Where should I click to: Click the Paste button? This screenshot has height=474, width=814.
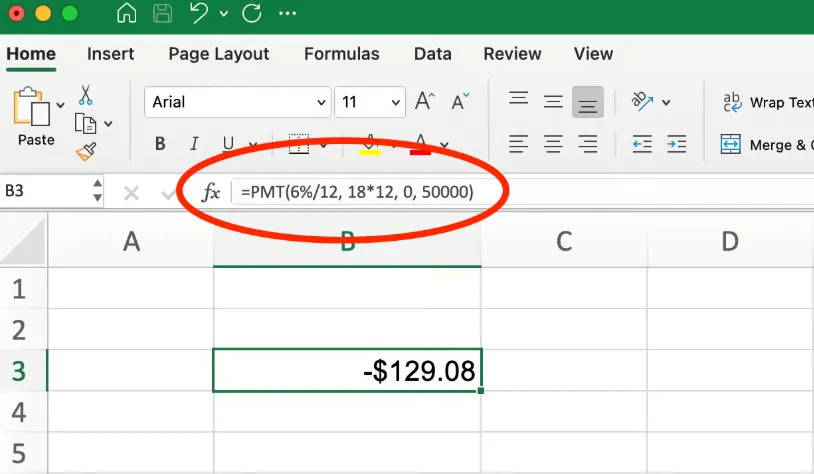35,117
